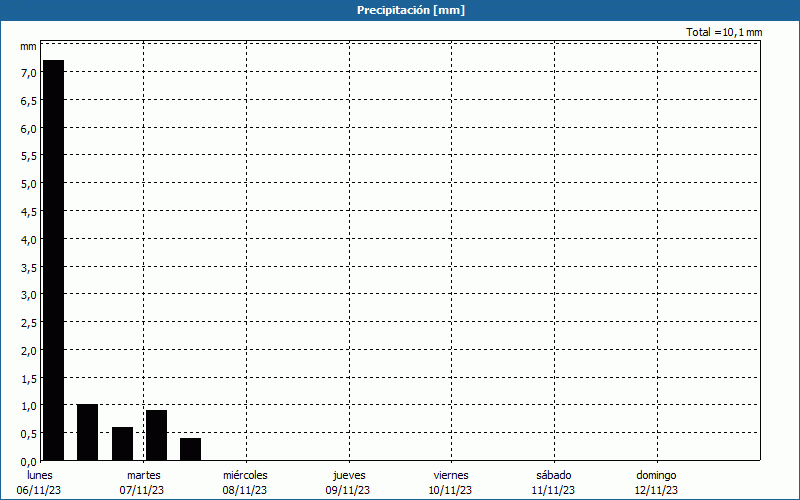The image size is (800, 500).
Task: Click the 'jueves' day label
Action: 349,475
